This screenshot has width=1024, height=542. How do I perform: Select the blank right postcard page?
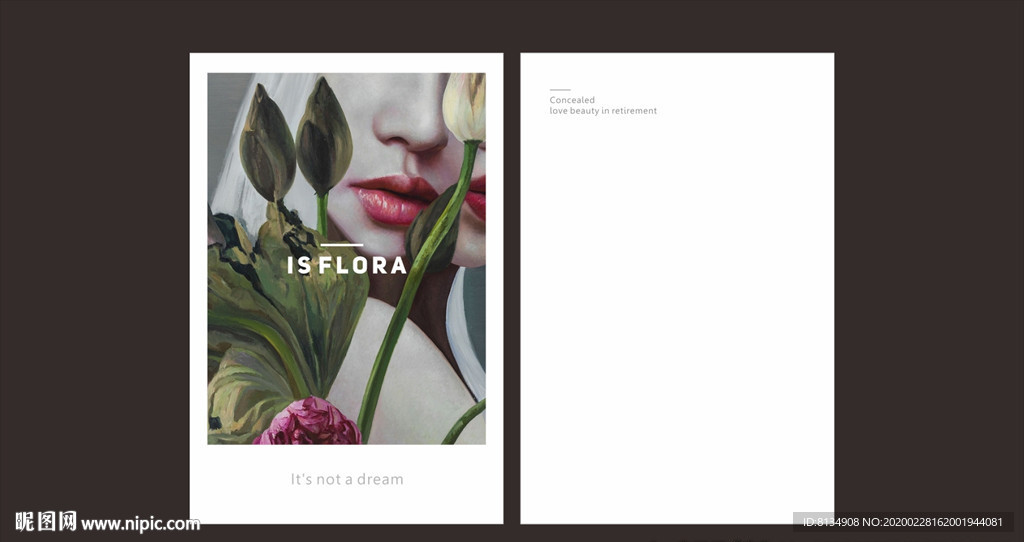[x=677, y=288]
